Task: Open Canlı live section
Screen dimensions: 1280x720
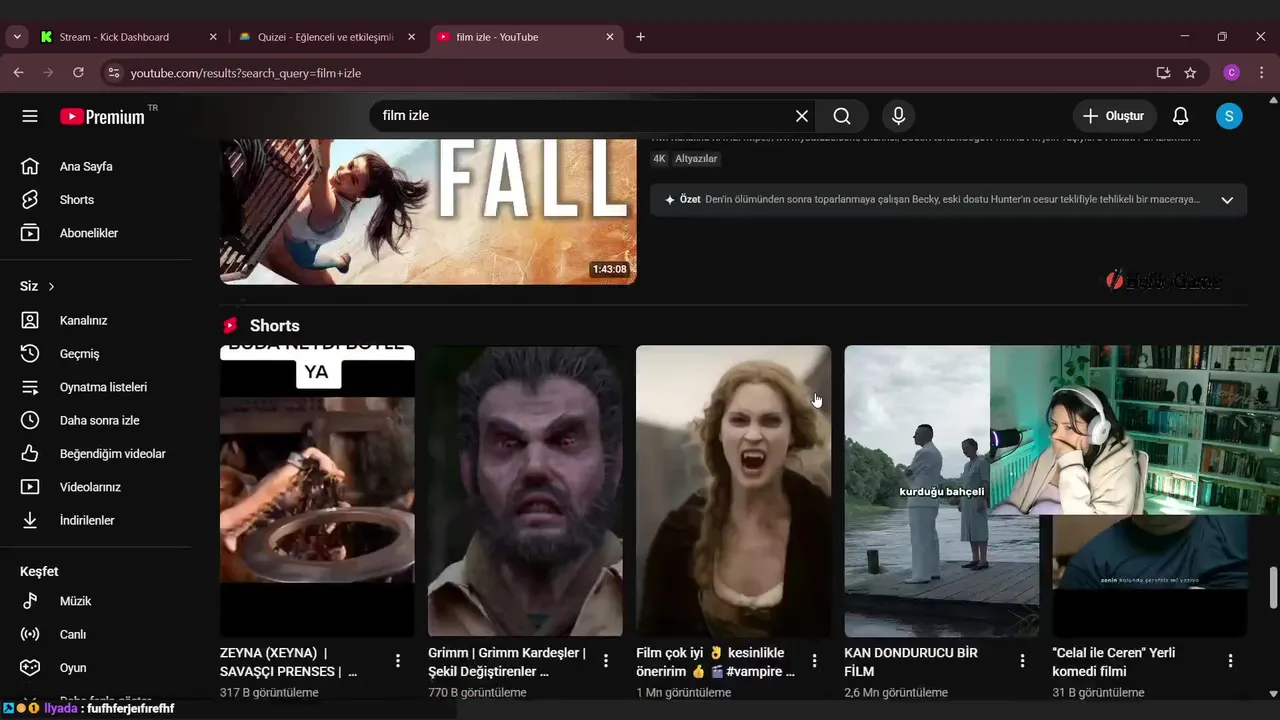Action: tap(96, 634)
